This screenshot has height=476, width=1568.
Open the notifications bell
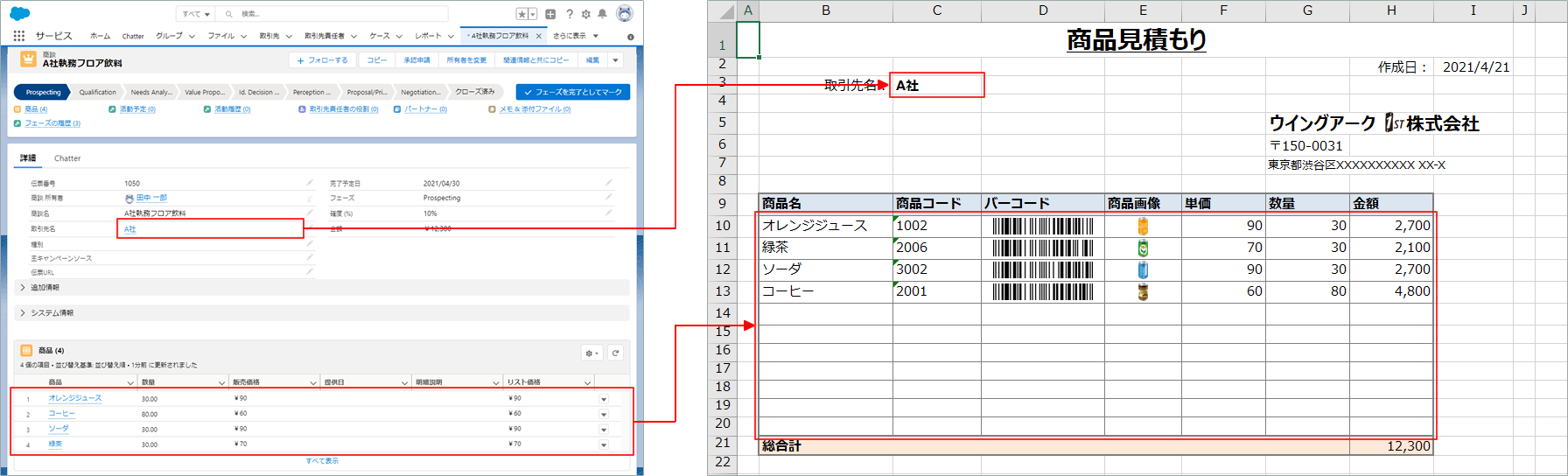point(602,14)
